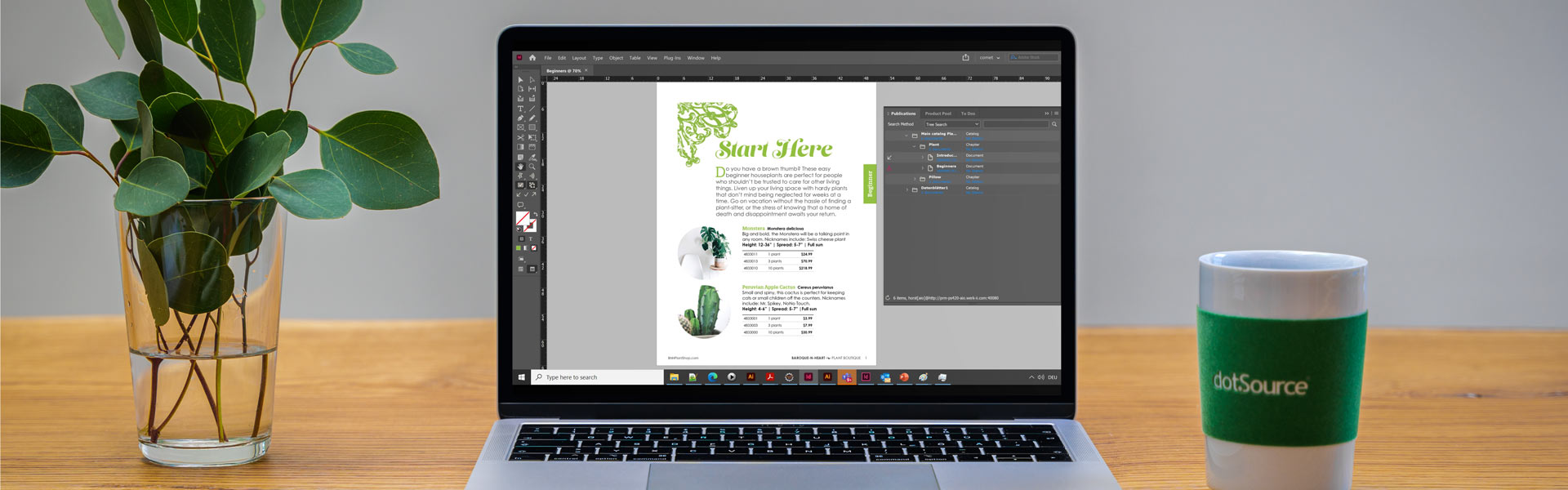The image size is (1568, 490).
Task: Click the Share icon in top bar
Action: click(x=965, y=58)
